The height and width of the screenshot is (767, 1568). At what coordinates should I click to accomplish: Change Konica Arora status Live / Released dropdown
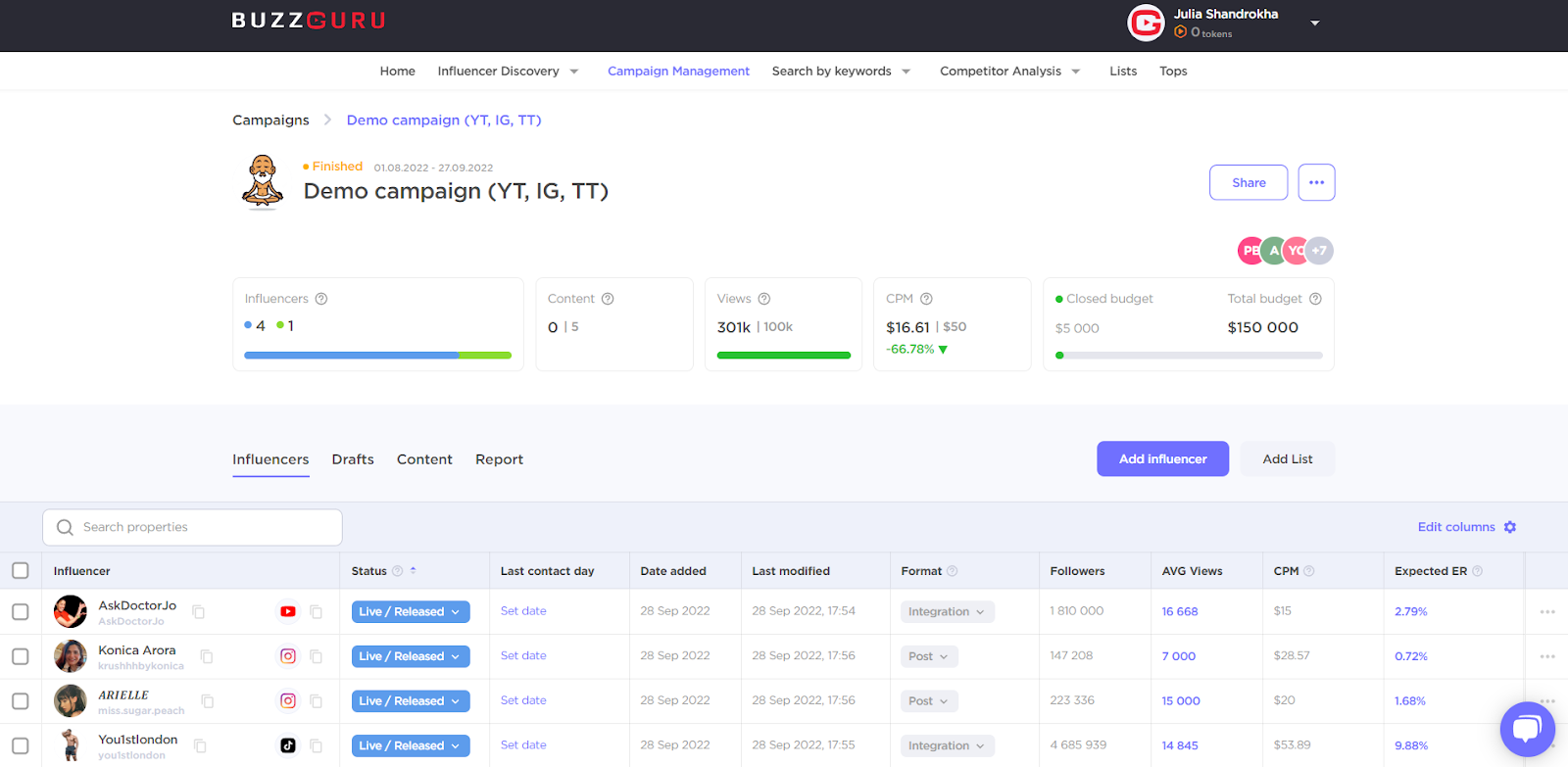411,656
